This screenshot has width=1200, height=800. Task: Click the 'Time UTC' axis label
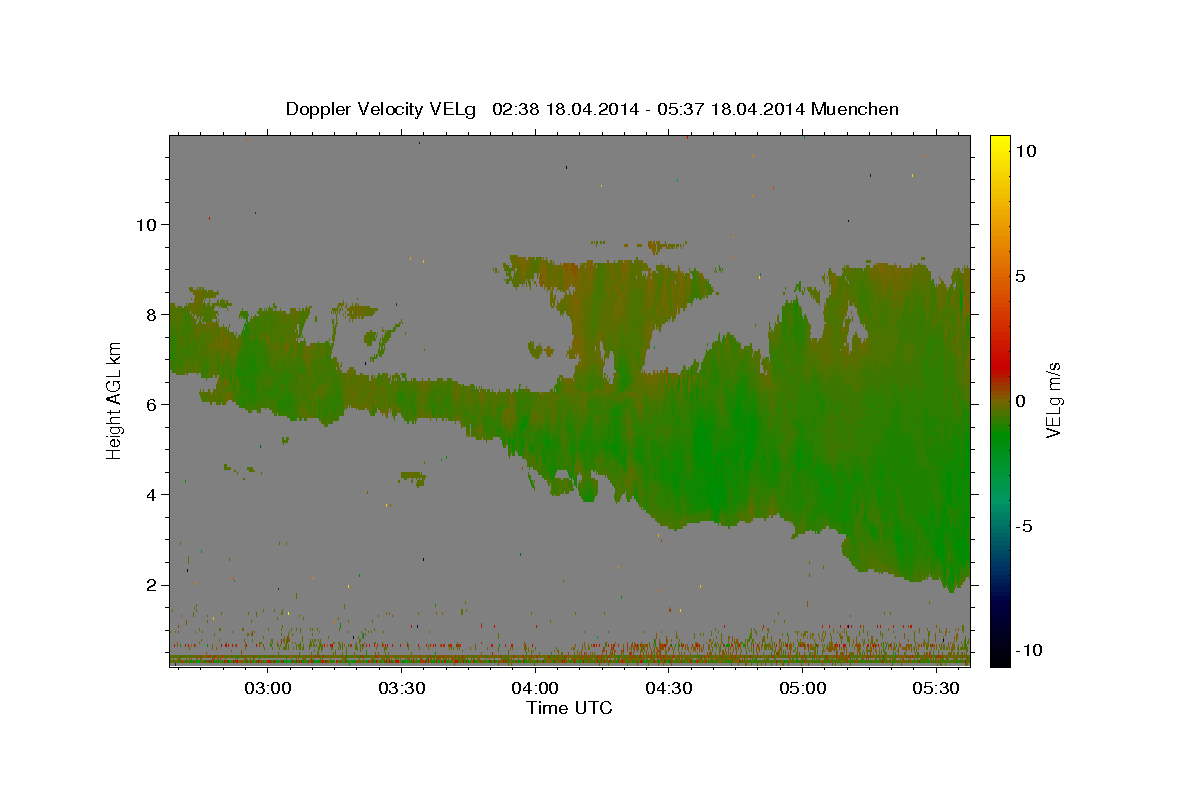[569, 708]
